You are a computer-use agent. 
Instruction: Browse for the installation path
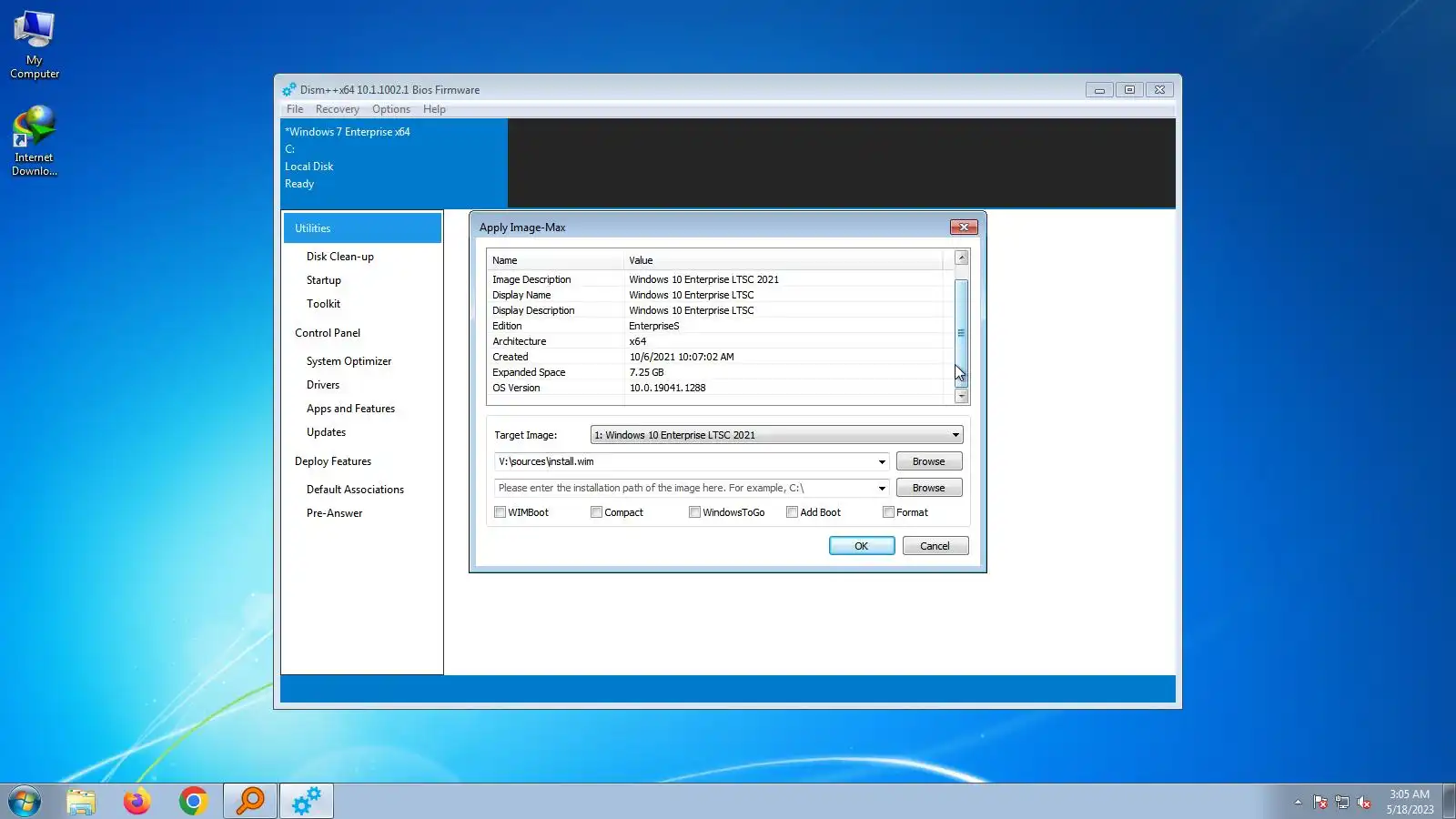(929, 488)
